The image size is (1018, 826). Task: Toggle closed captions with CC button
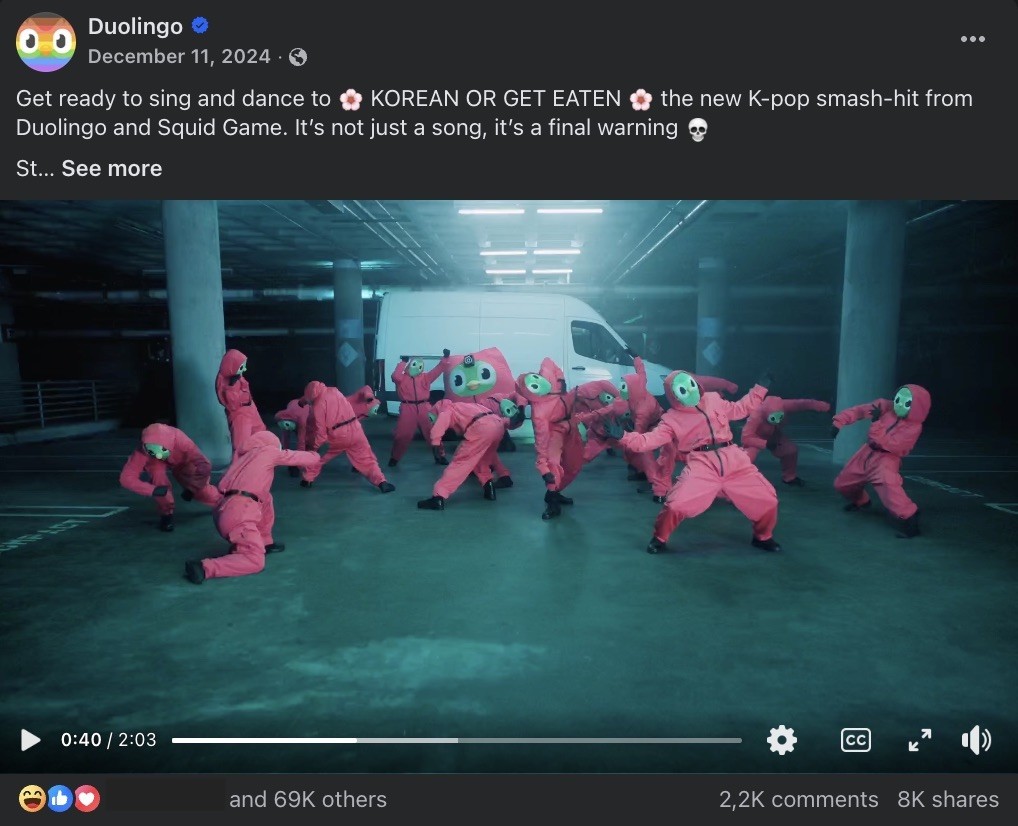point(855,740)
